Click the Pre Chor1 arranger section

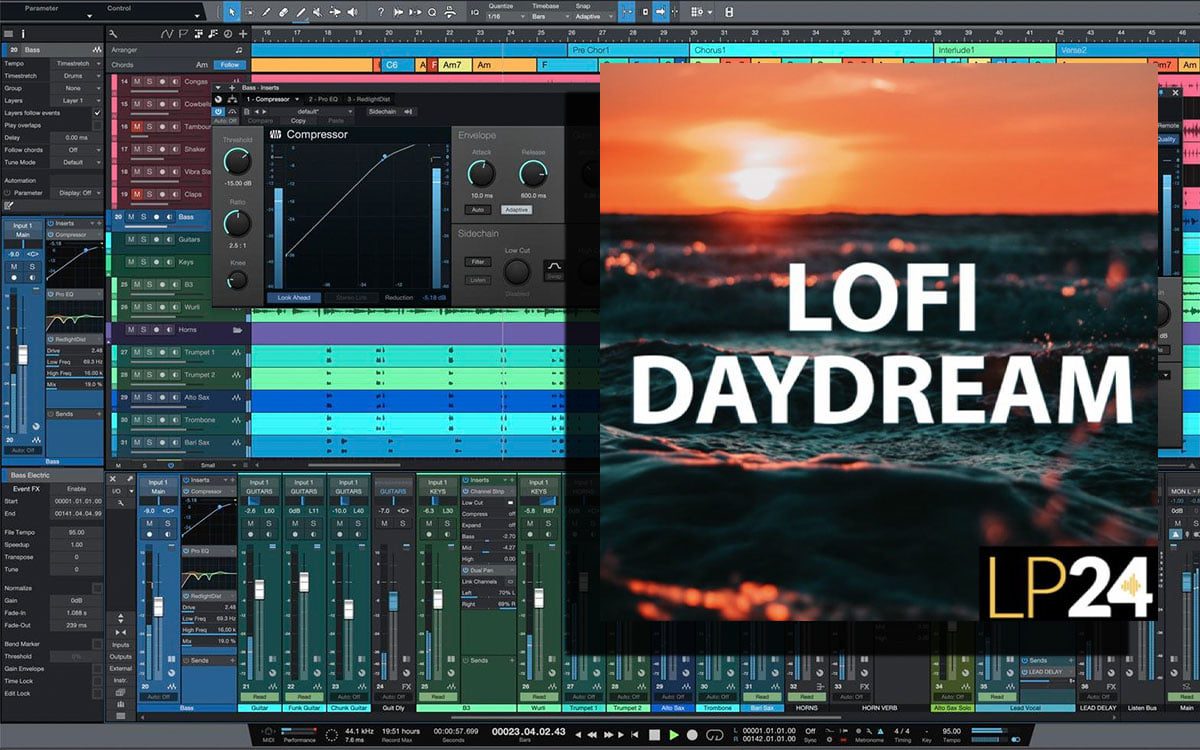(628, 50)
